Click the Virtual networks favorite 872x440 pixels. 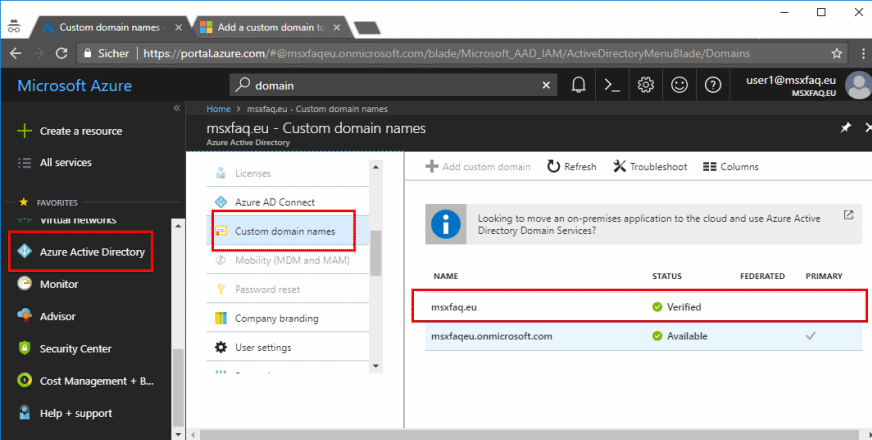[x=78, y=220]
